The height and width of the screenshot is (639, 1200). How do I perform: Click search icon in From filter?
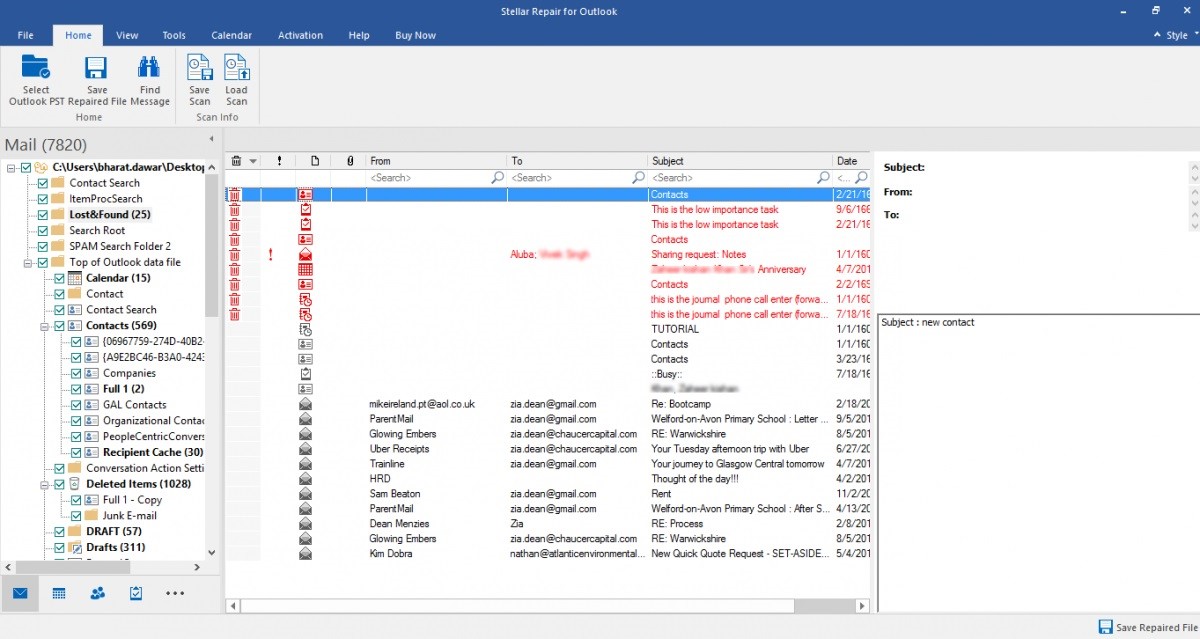(498, 178)
